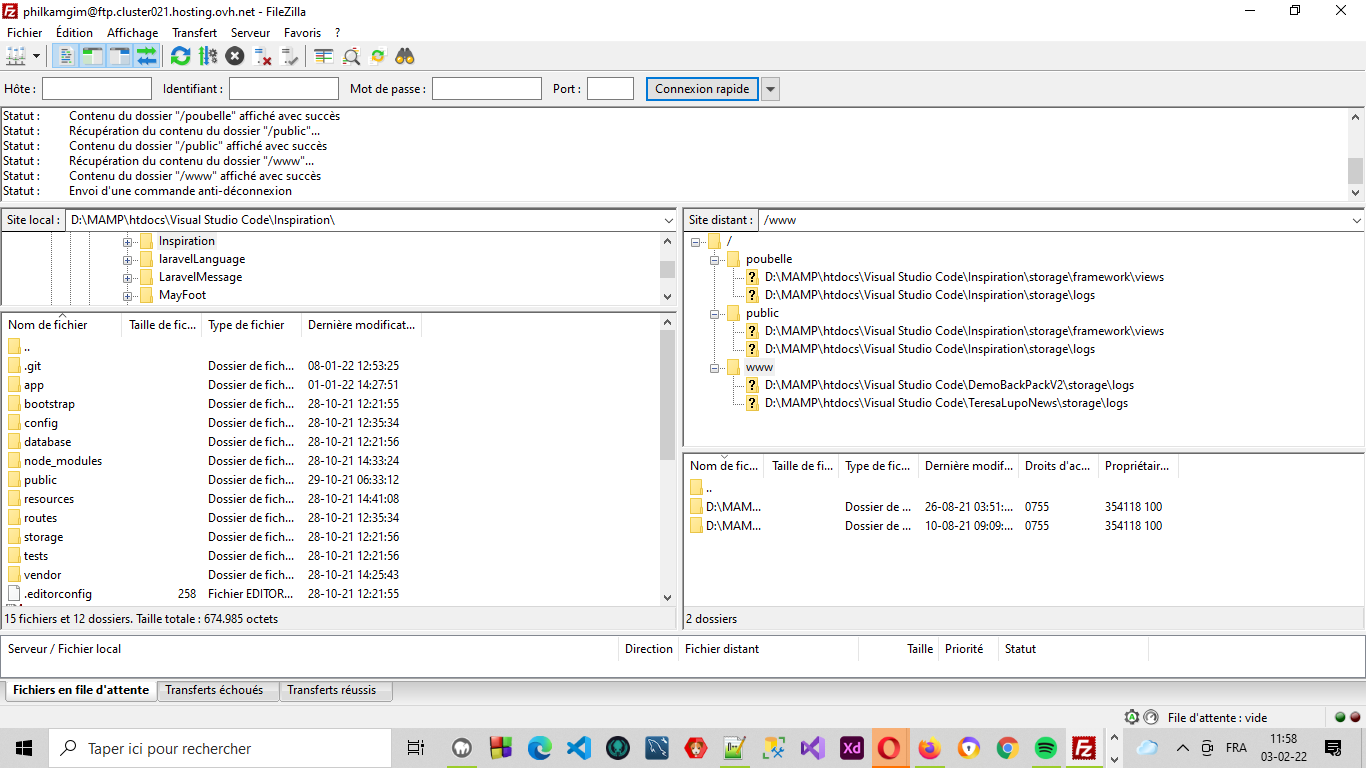
Task: Collapse the poubelle remote tree node
Action: pyautogui.click(x=715, y=260)
